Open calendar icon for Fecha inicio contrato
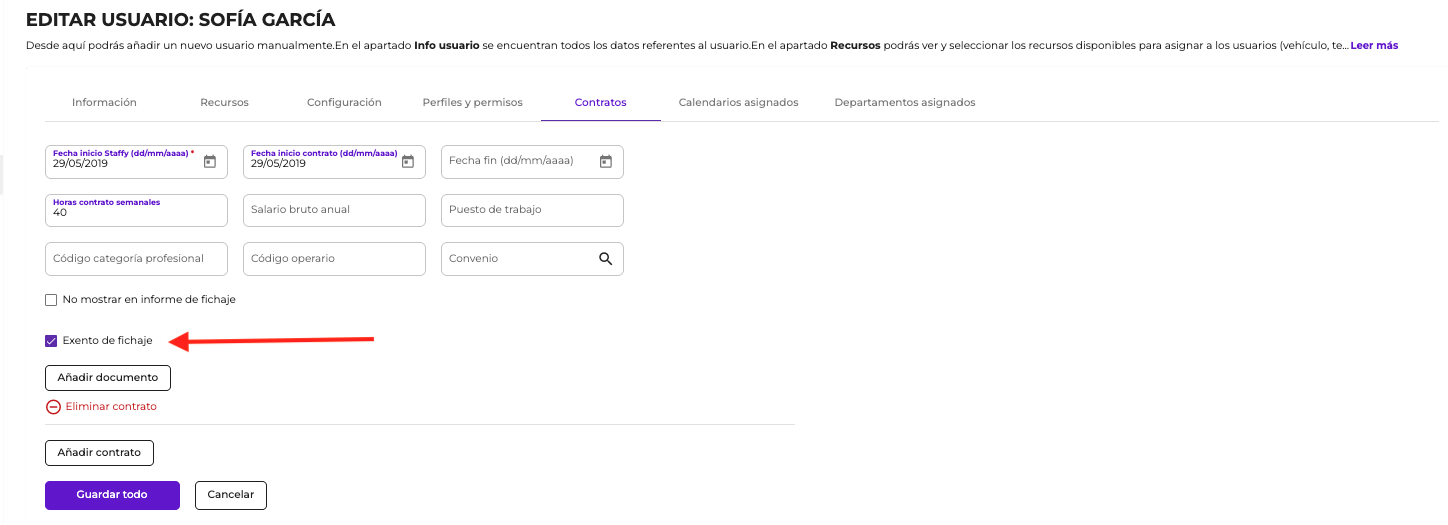 [x=408, y=161]
